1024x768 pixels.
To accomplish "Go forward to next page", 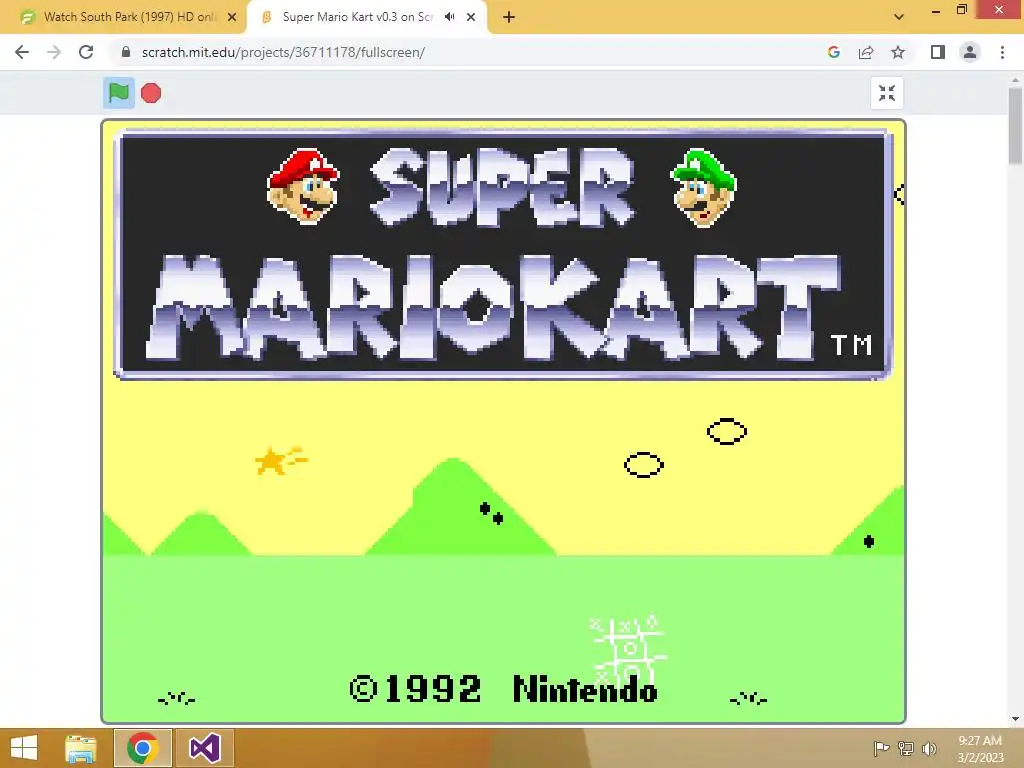I will pyautogui.click(x=54, y=52).
